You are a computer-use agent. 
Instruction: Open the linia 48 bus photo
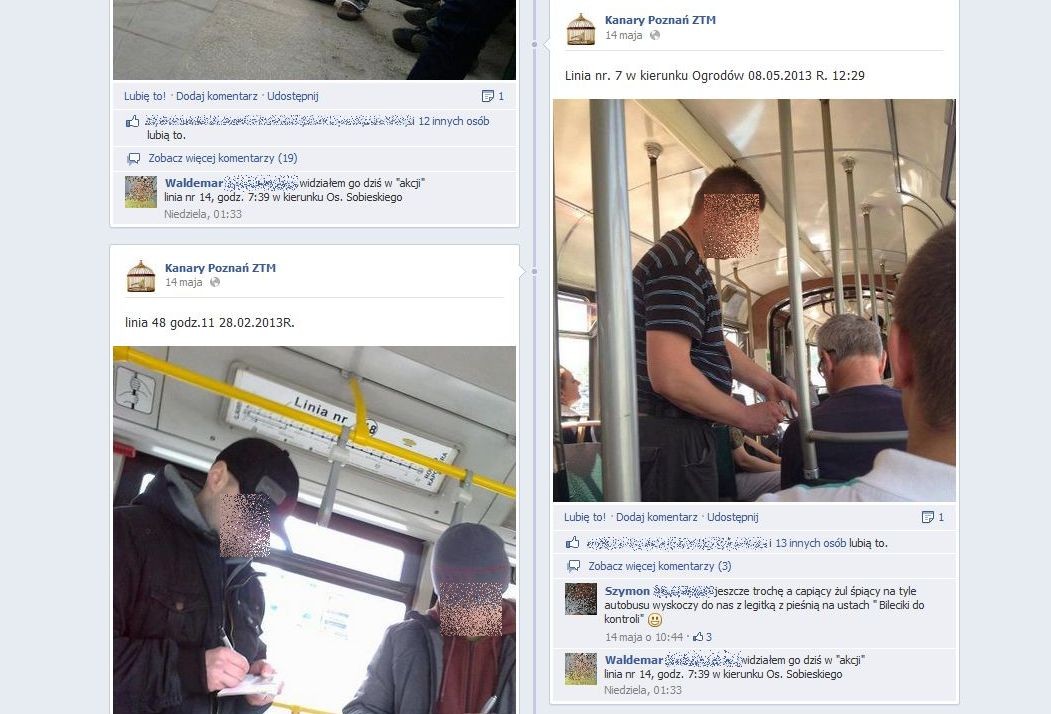314,530
